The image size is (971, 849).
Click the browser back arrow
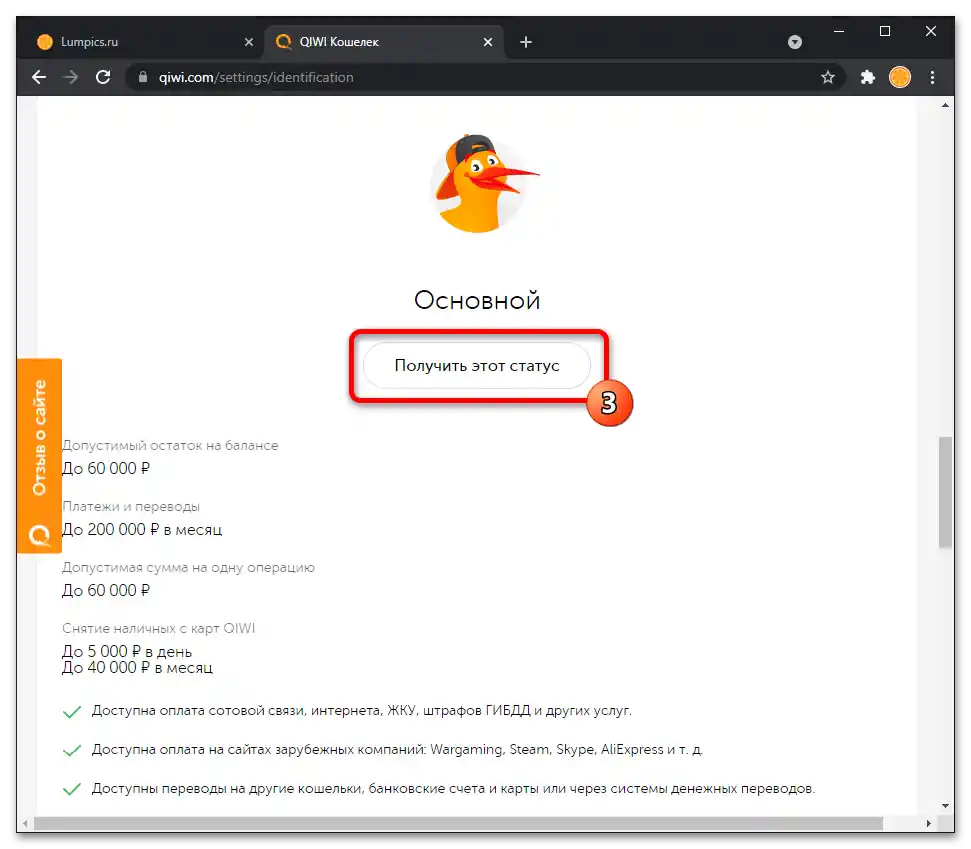(x=39, y=77)
